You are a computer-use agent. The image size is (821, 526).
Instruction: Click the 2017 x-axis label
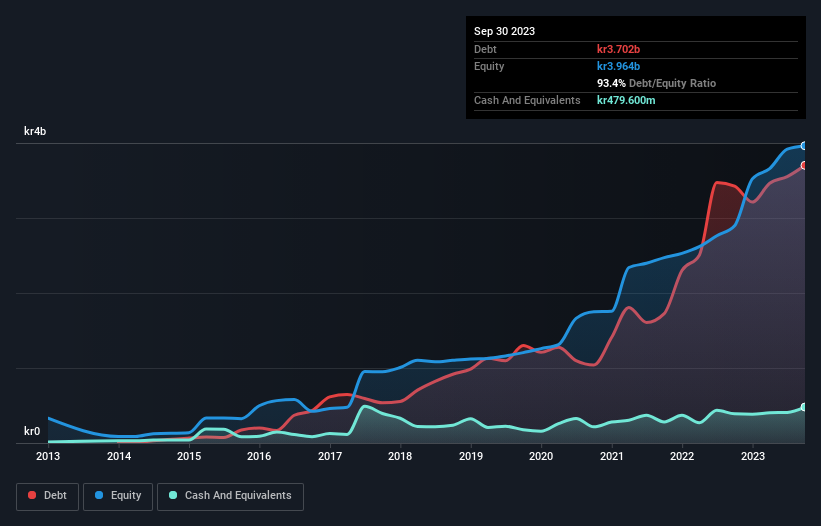[330, 456]
